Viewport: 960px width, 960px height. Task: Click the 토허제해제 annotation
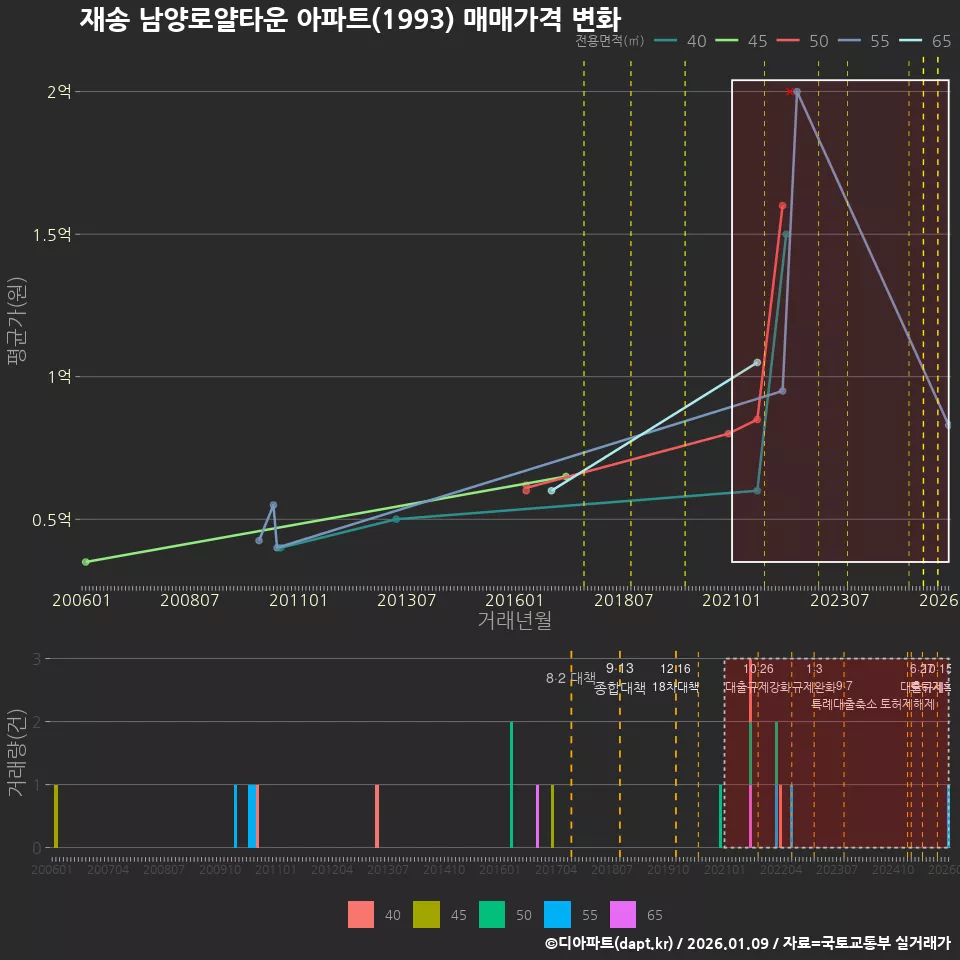[907, 703]
